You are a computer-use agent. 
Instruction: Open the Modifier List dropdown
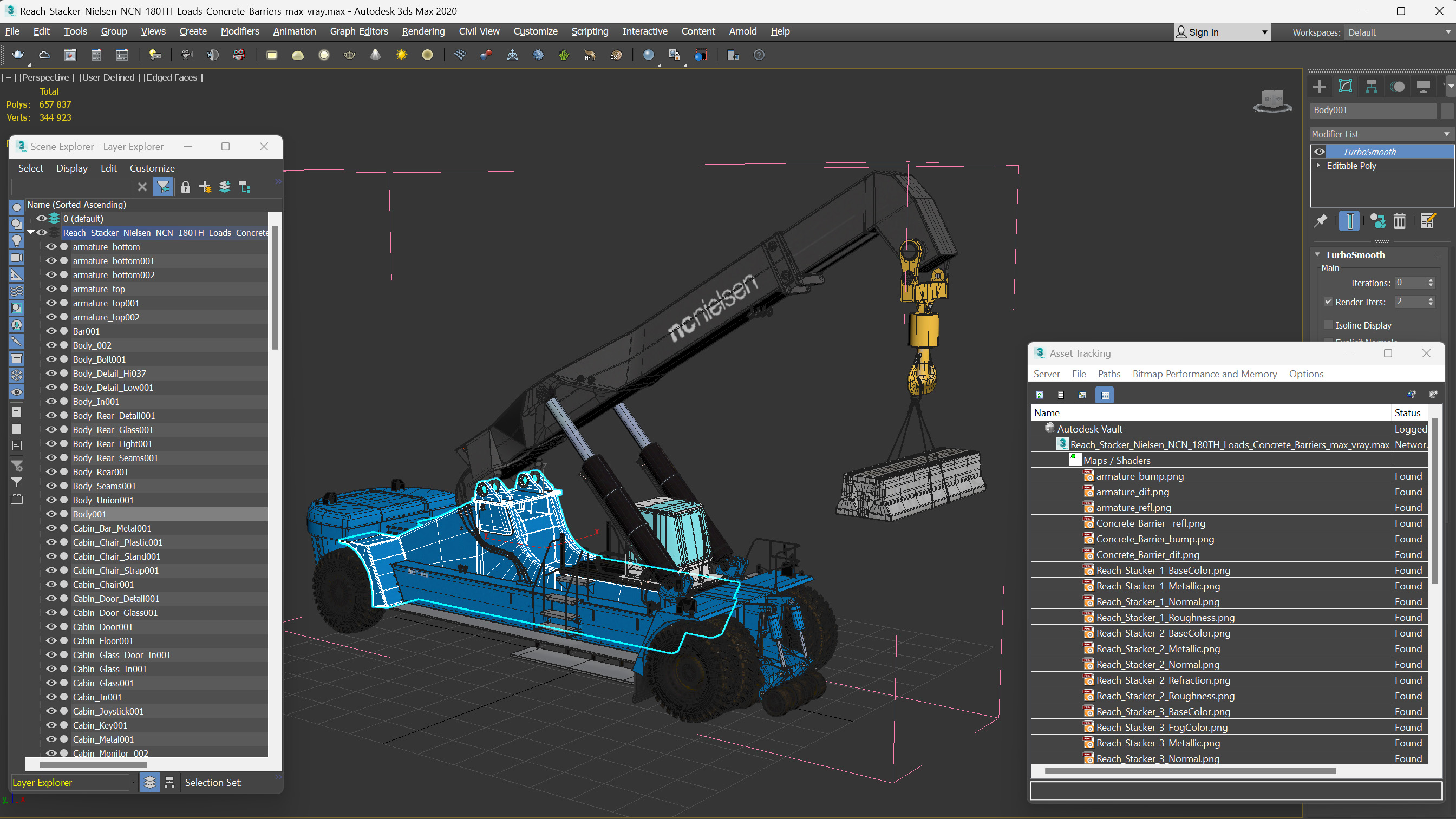tap(1381, 134)
